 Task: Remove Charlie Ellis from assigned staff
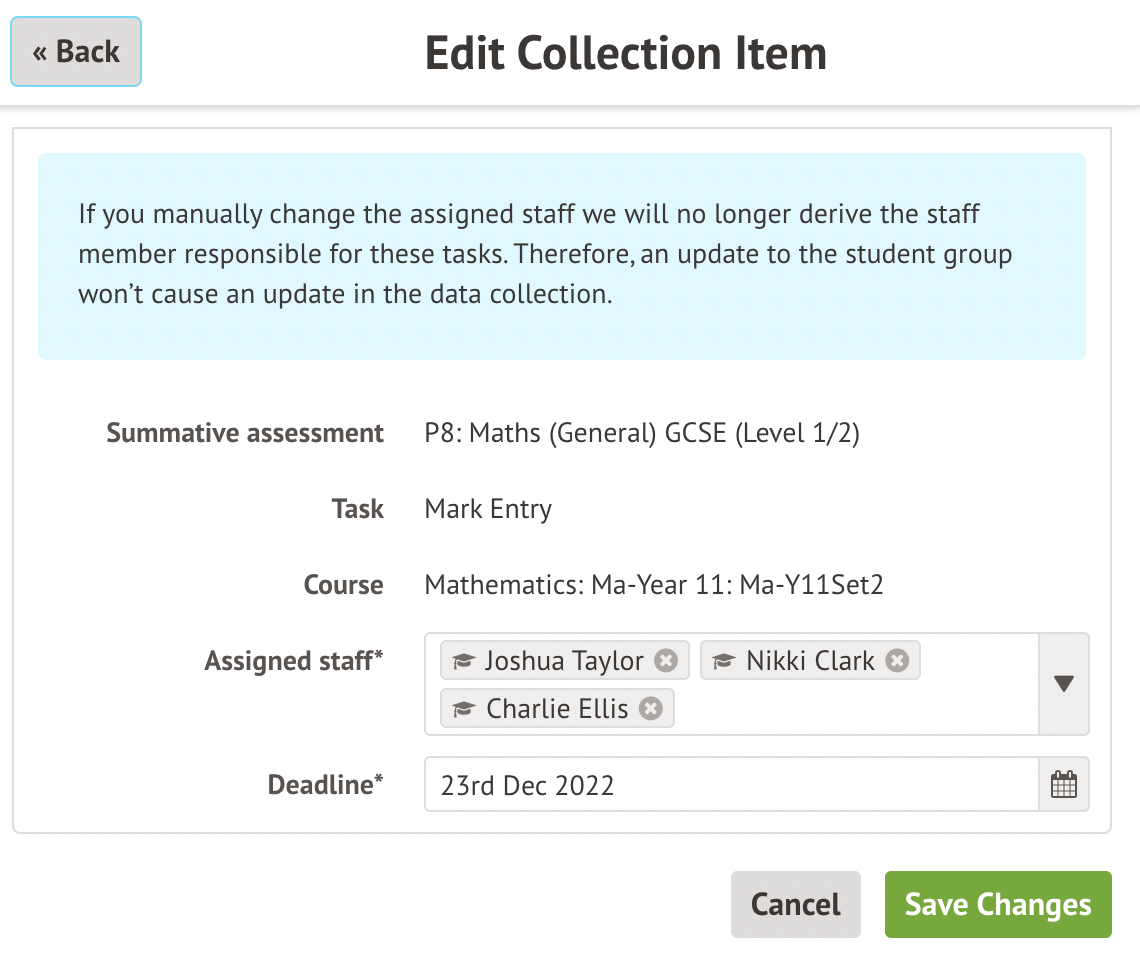pos(651,709)
